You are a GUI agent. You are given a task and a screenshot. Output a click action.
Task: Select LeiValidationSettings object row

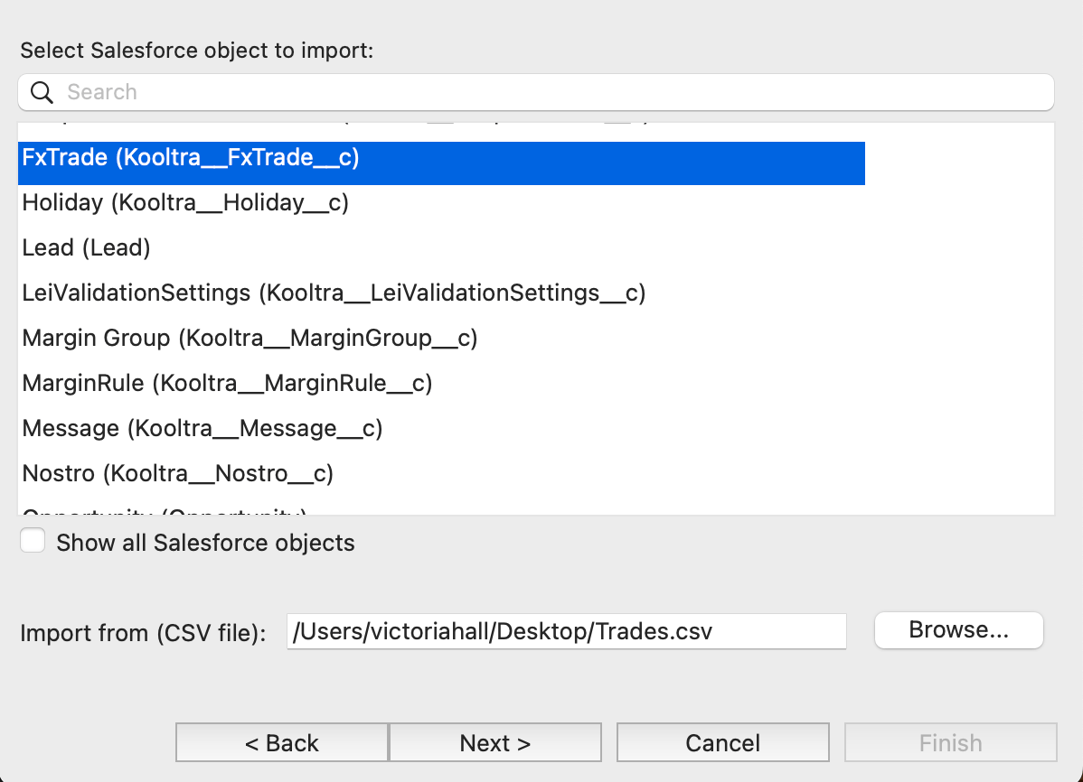[441, 293]
